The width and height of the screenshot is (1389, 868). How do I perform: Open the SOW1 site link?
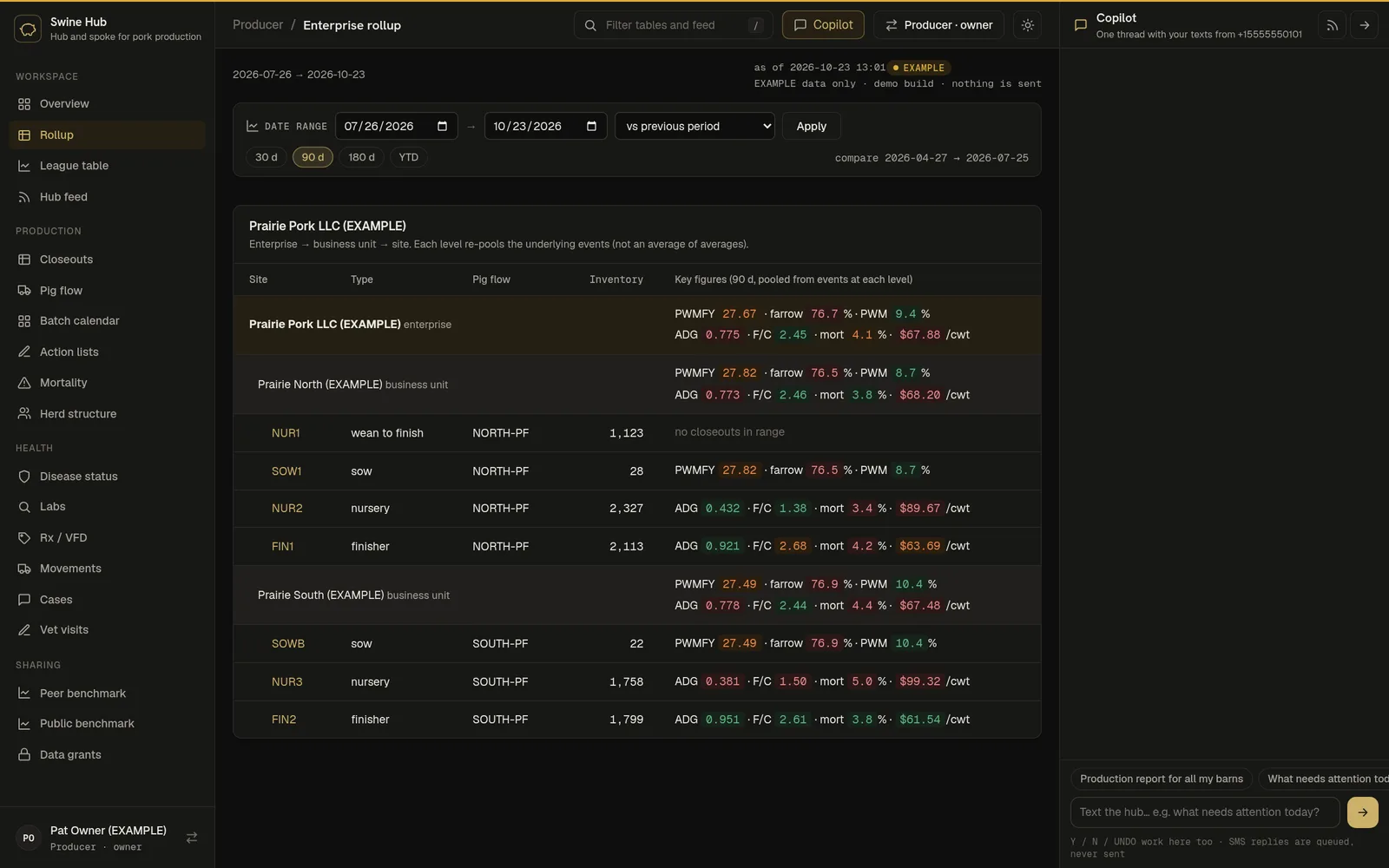tap(286, 471)
